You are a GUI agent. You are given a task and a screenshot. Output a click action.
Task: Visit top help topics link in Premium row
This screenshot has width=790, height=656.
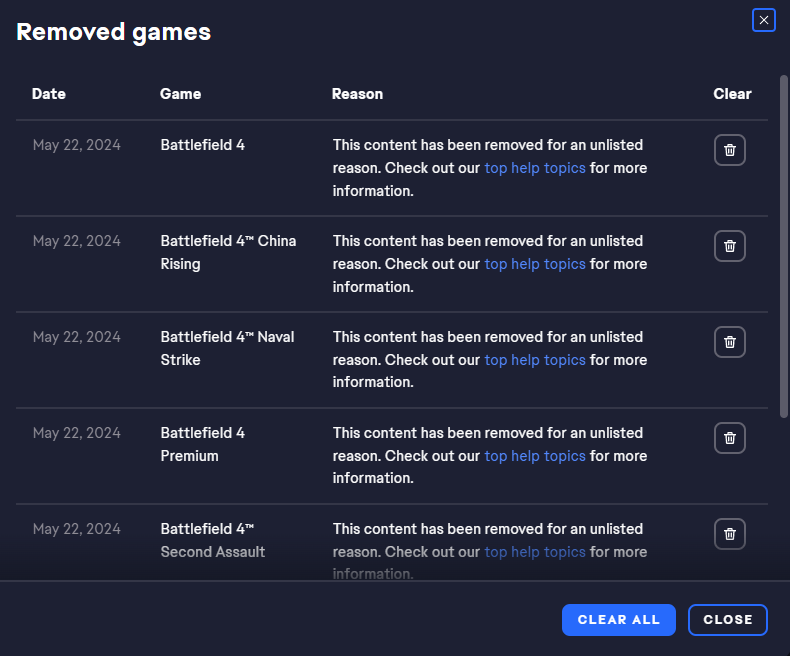535,456
